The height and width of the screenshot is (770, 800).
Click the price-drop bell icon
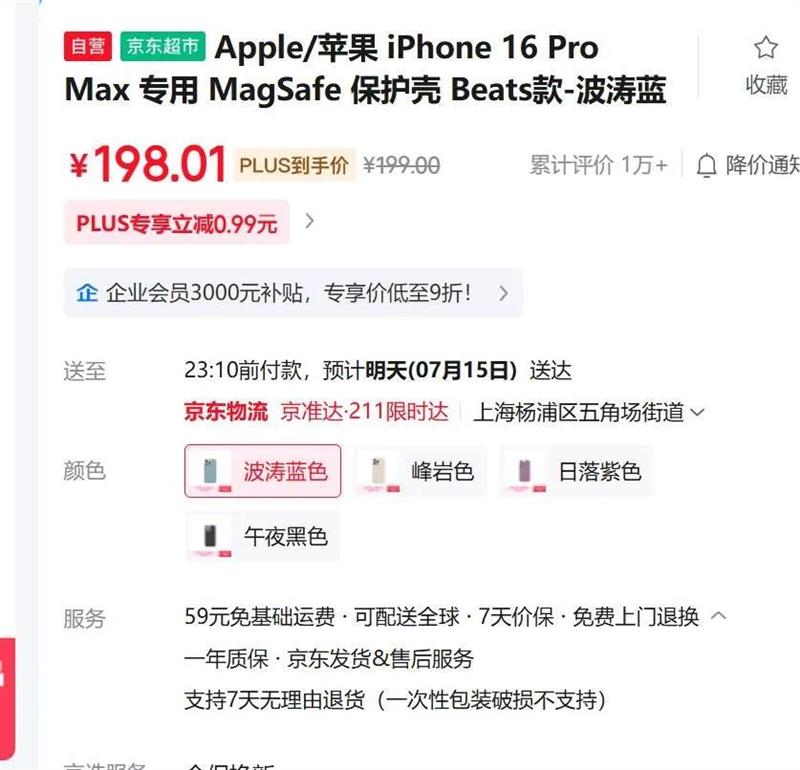(x=707, y=165)
